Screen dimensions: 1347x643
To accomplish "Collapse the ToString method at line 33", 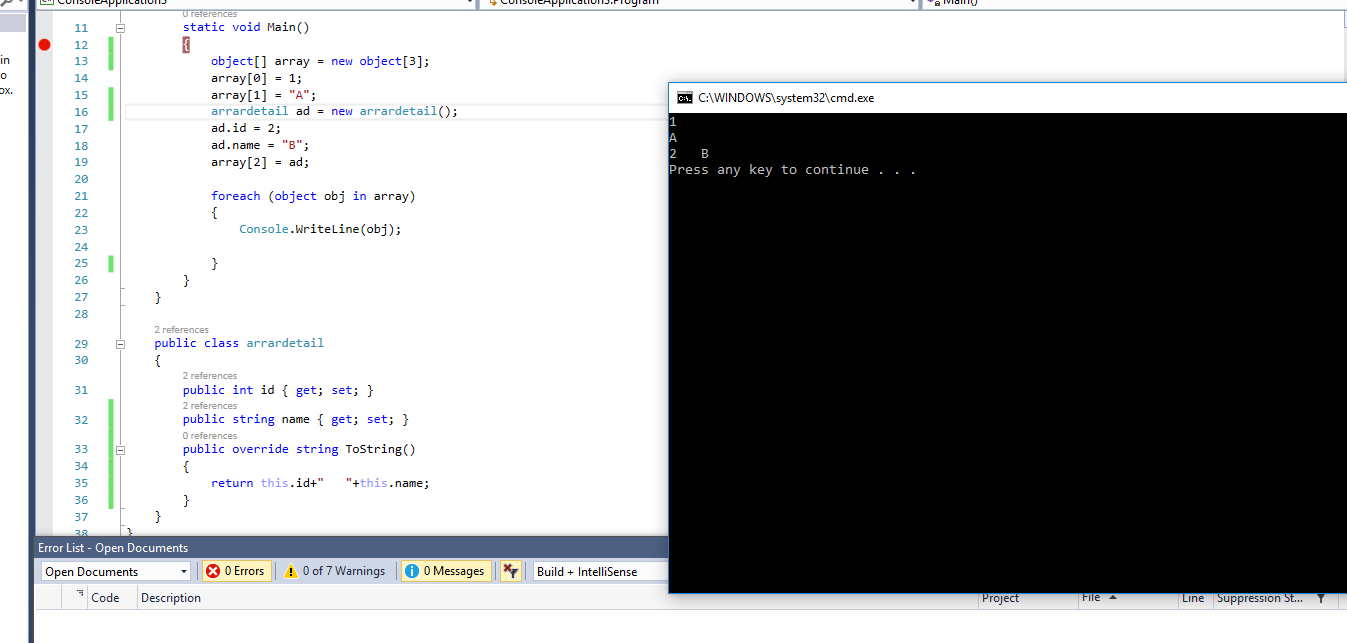I will [120, 449].
